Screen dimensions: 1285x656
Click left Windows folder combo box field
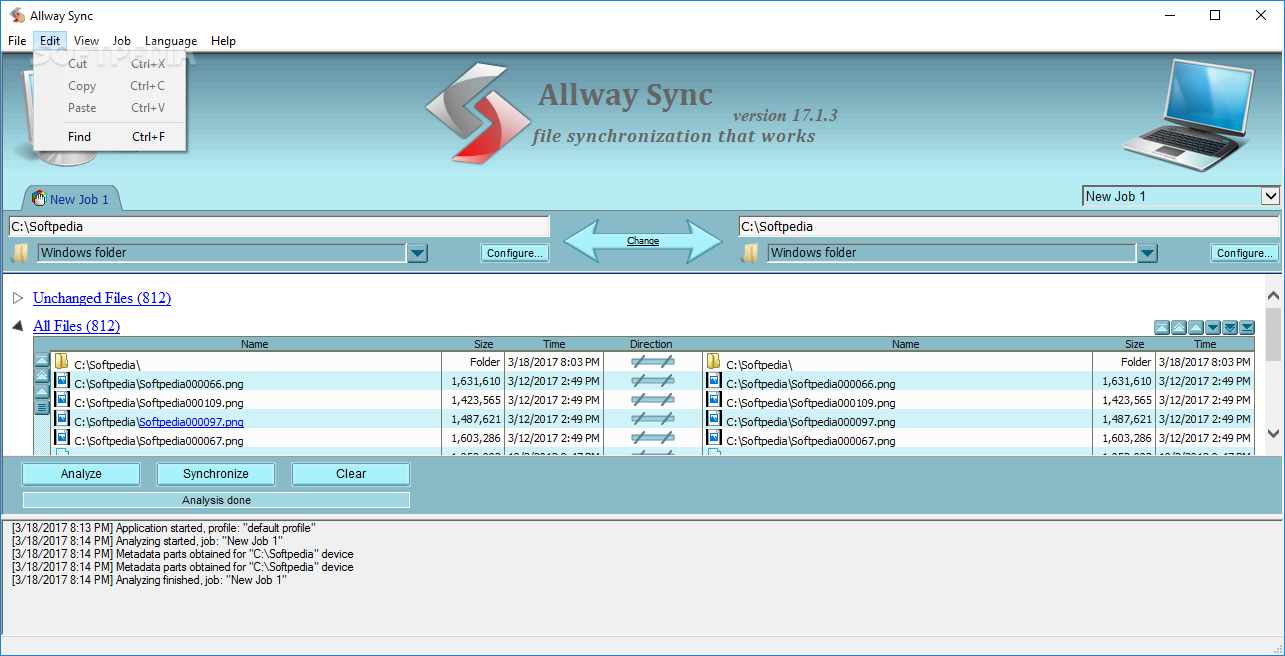222,253
